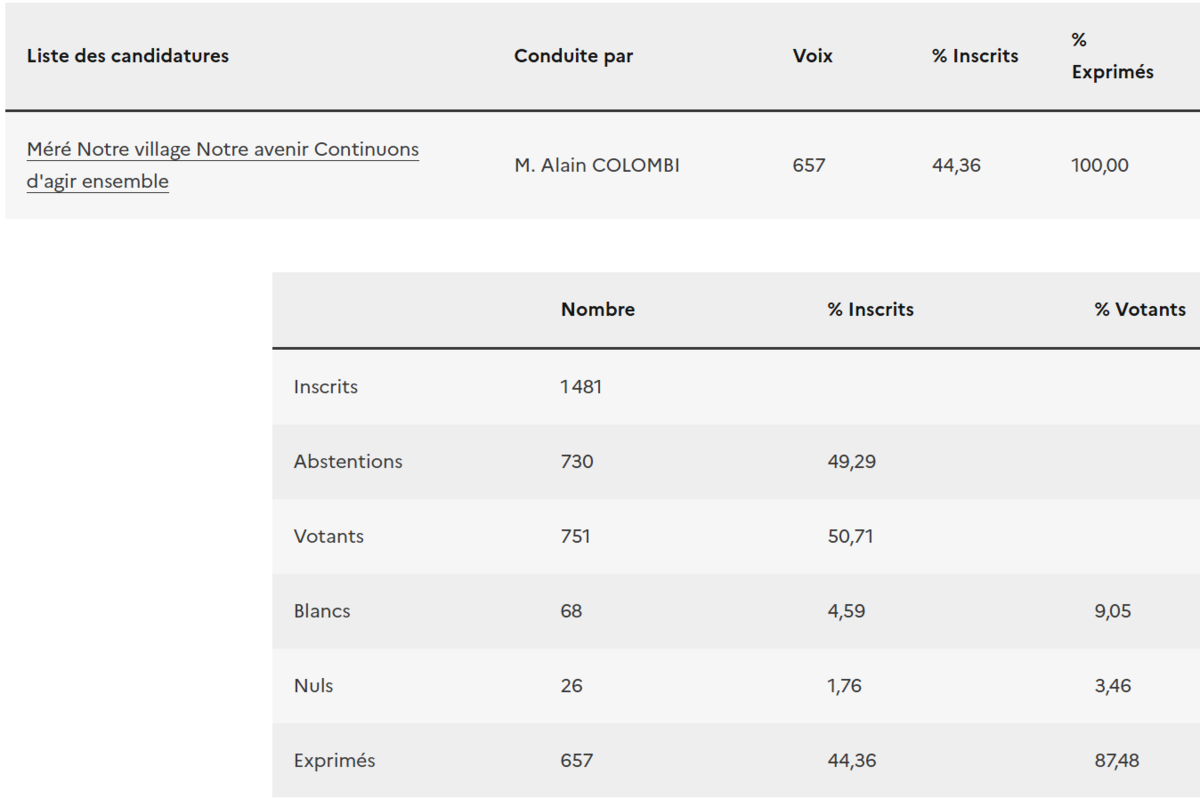
Task: Click the "Nombre" column header
Action: click(x=597, y=310)
